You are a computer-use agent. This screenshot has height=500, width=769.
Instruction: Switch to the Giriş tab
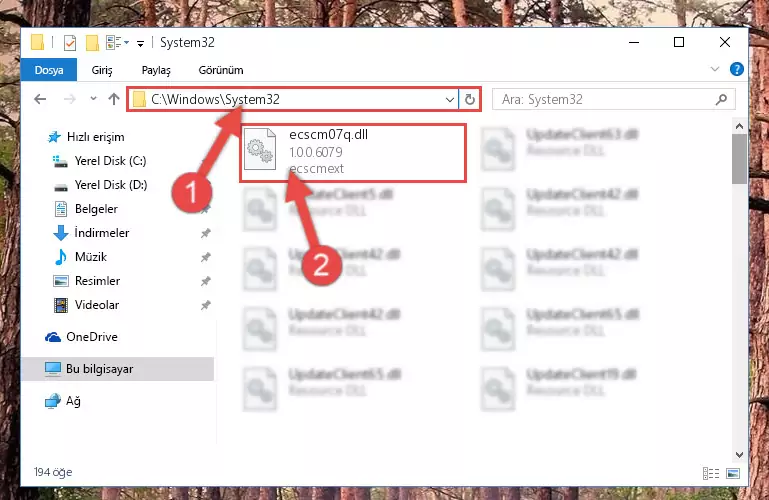tap(102, 70)
